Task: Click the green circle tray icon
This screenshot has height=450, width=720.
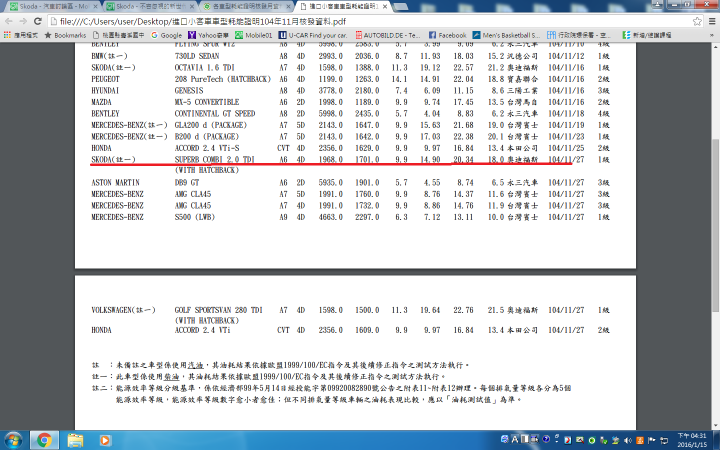Action: pyautogui.click(x=592, y=440)
